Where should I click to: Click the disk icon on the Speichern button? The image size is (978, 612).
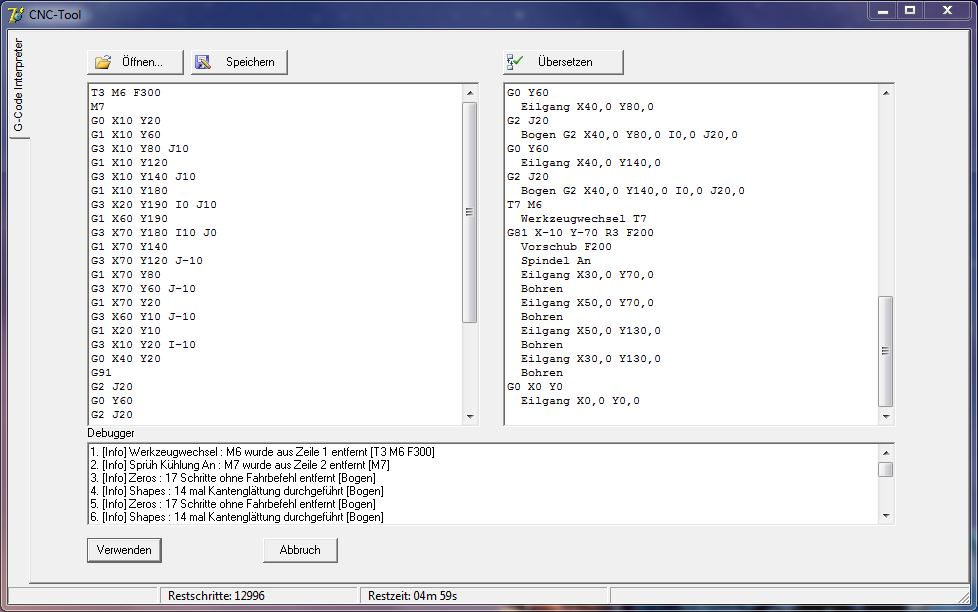(203, 62)
